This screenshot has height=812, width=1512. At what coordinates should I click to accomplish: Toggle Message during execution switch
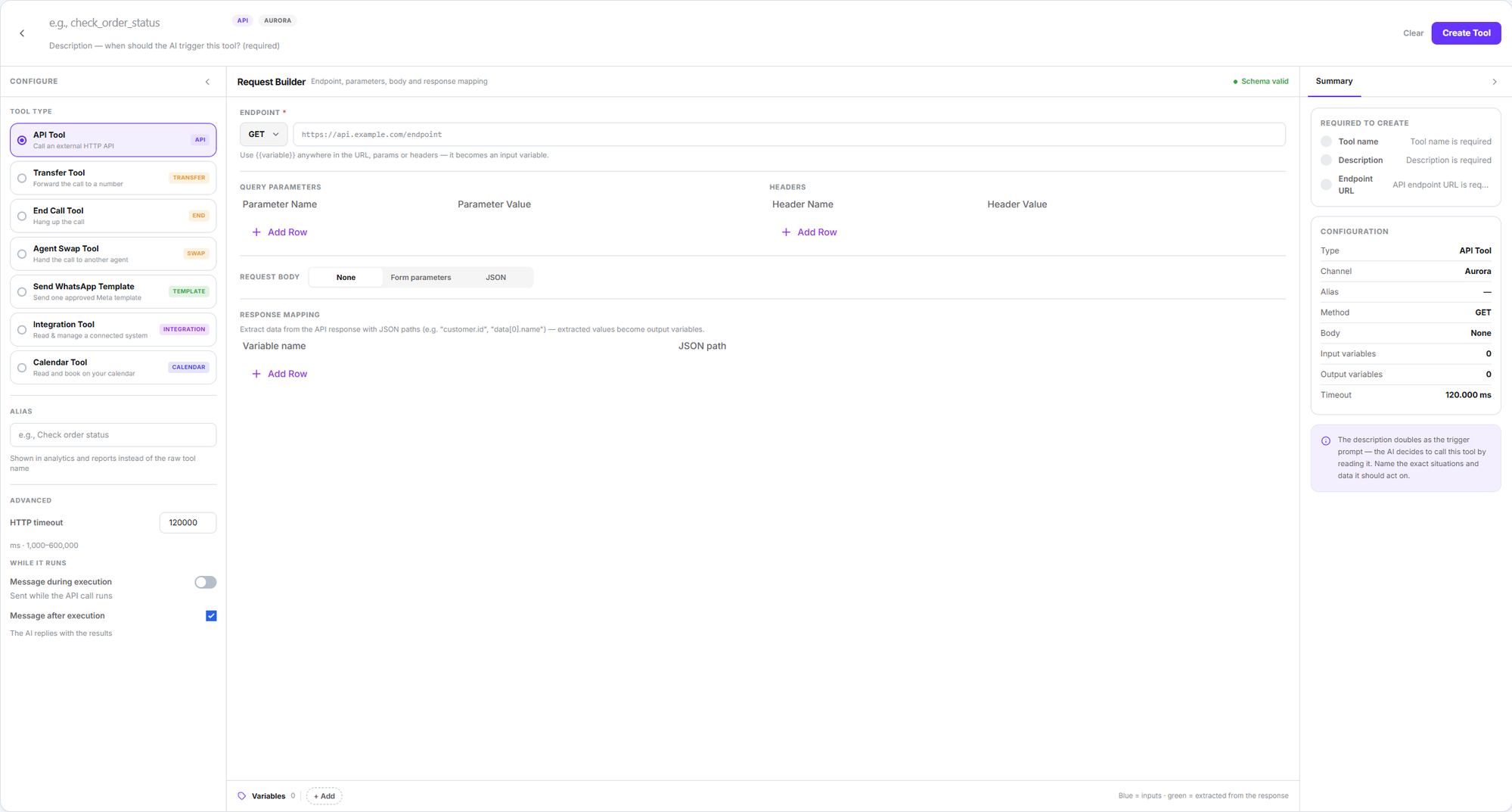205,582
